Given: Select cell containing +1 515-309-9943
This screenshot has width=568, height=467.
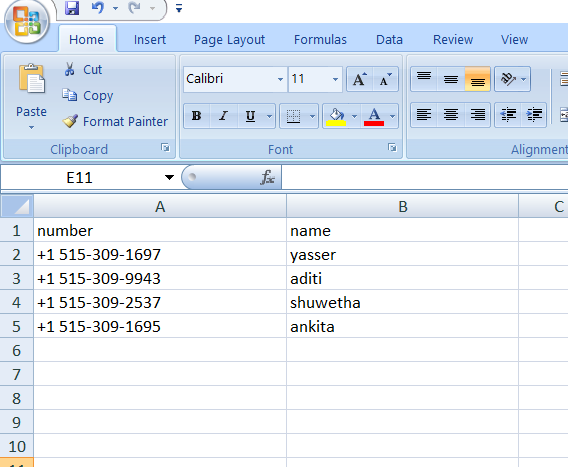Looking at the screenshot, I should [160, 278].
